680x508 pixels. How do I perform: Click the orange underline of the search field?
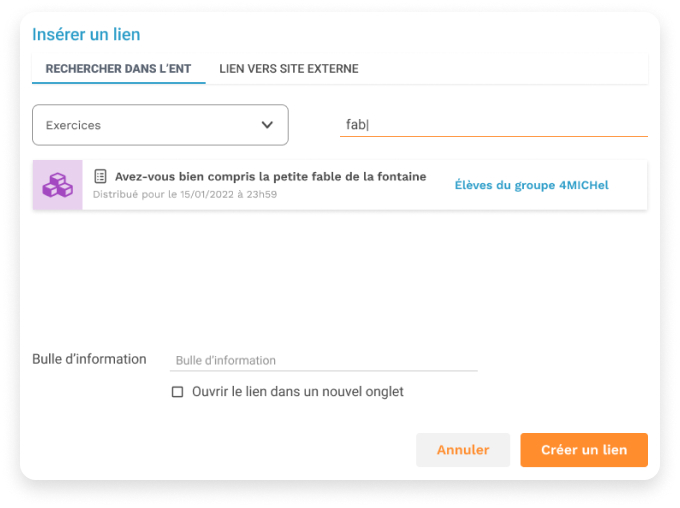point(494,136)
